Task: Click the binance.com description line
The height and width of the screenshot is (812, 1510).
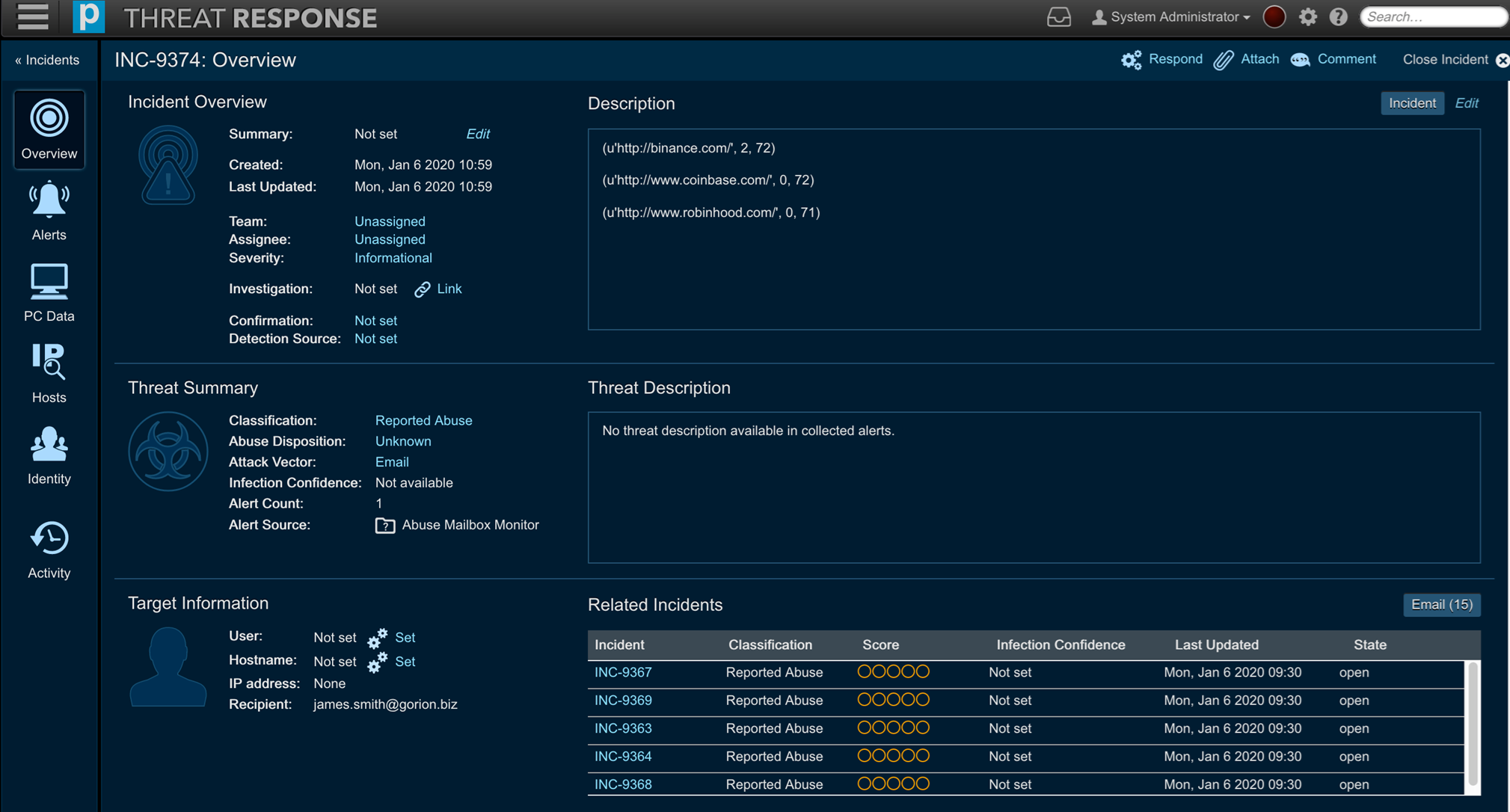Action: 689,148
